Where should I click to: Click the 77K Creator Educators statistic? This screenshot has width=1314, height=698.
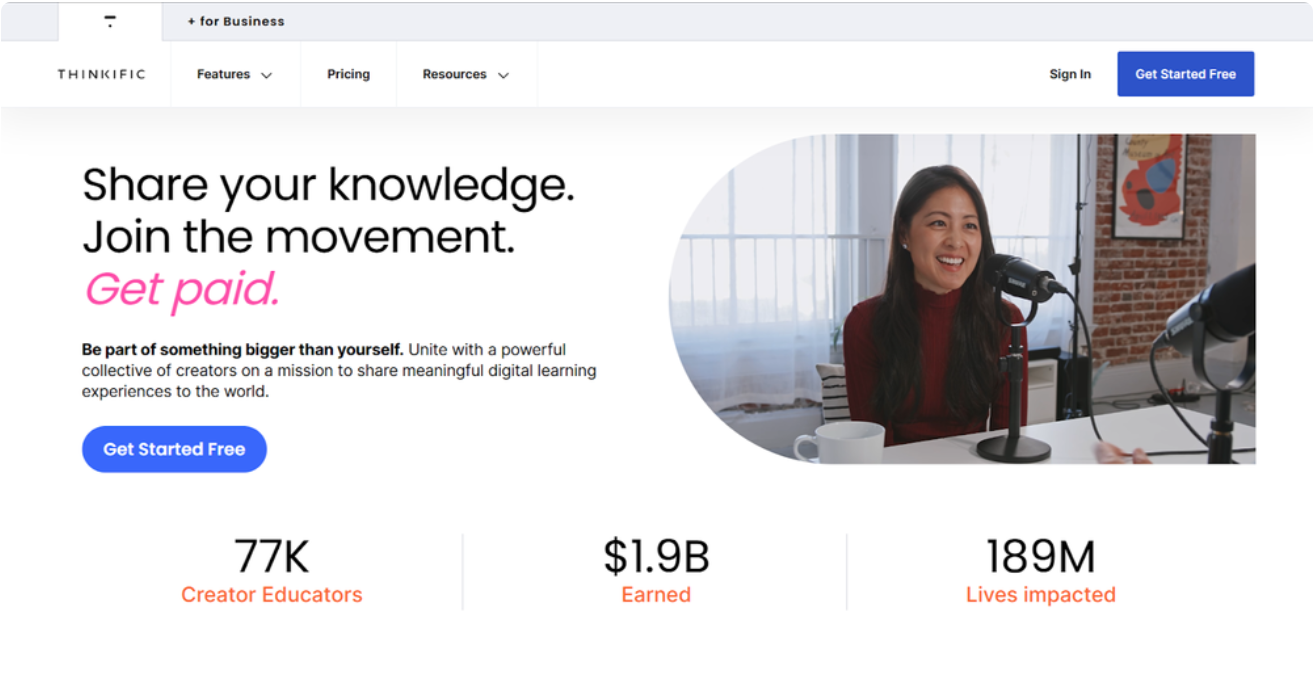(272, 571)
